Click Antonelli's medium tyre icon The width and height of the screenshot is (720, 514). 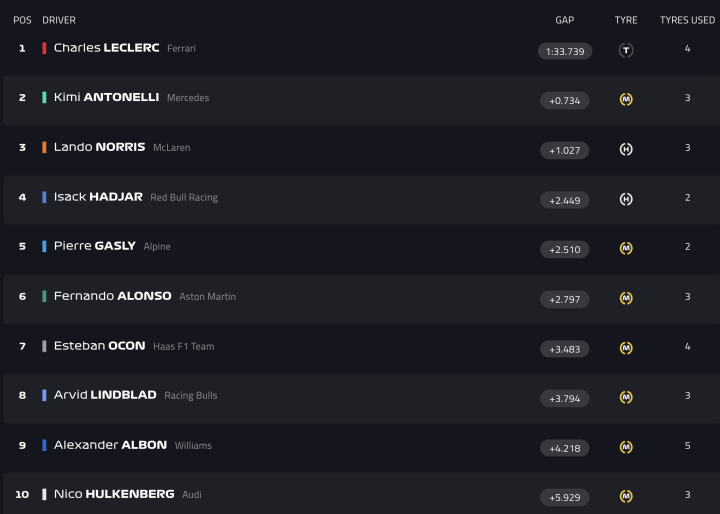click(626, 99)
